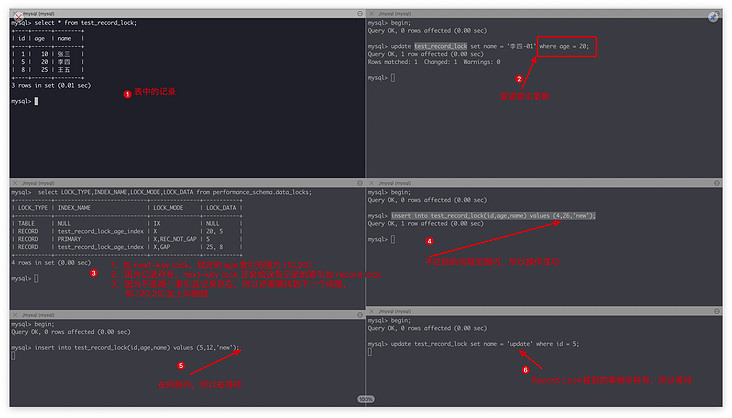732x418 pixels.
Task: Close the pane with update where id = 5
Action: (x=372, y=311)
